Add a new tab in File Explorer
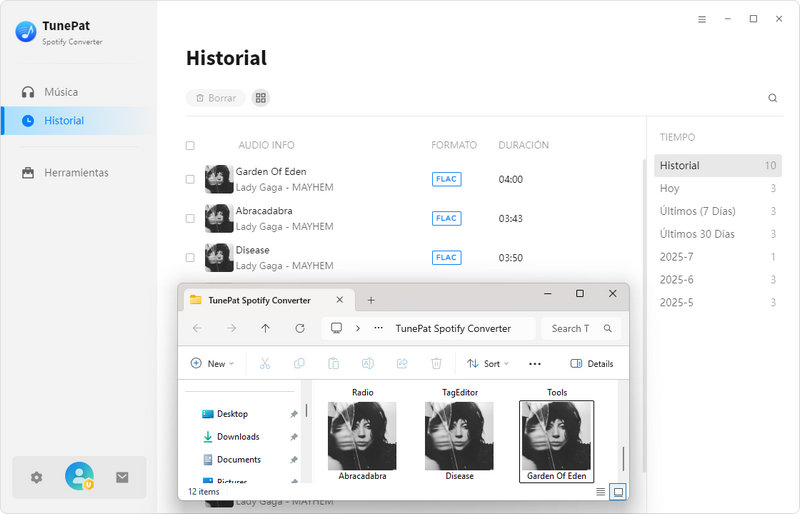 coord(371,301)
